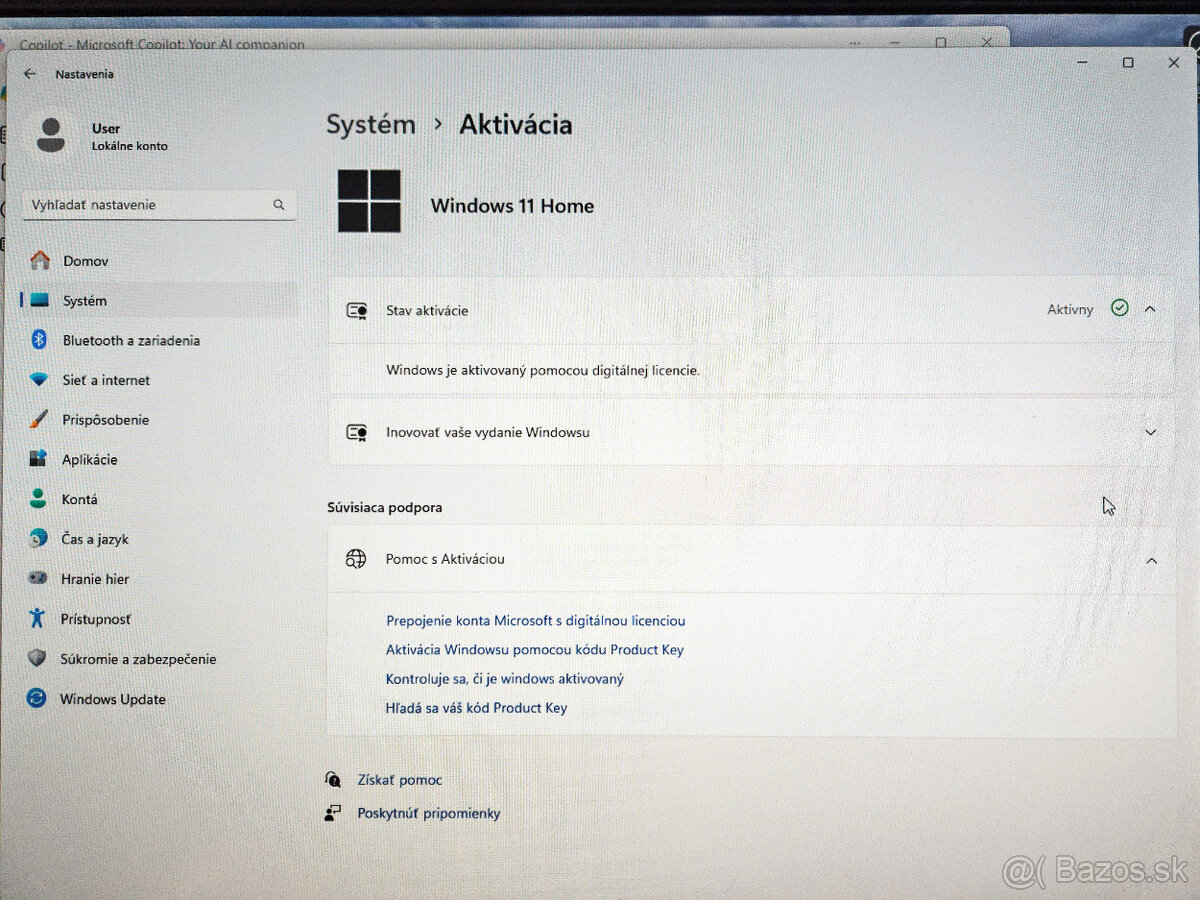Open Systém from the breadcrumb
The image size is (1200, 900).
pyautogui.click(x=370, y=124)
